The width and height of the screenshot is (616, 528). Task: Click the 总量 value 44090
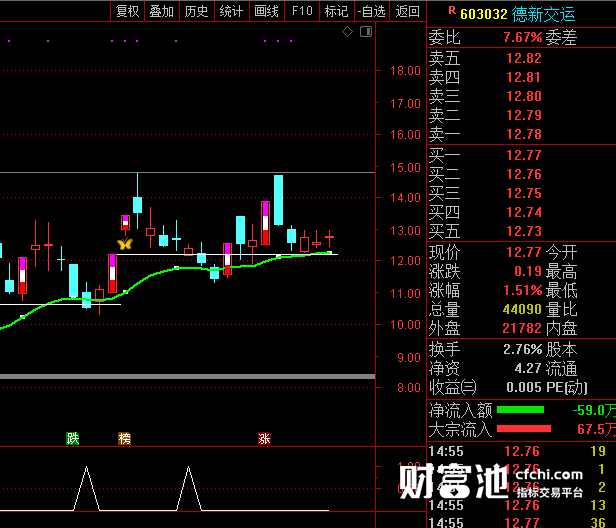click(x=522, y=309)
